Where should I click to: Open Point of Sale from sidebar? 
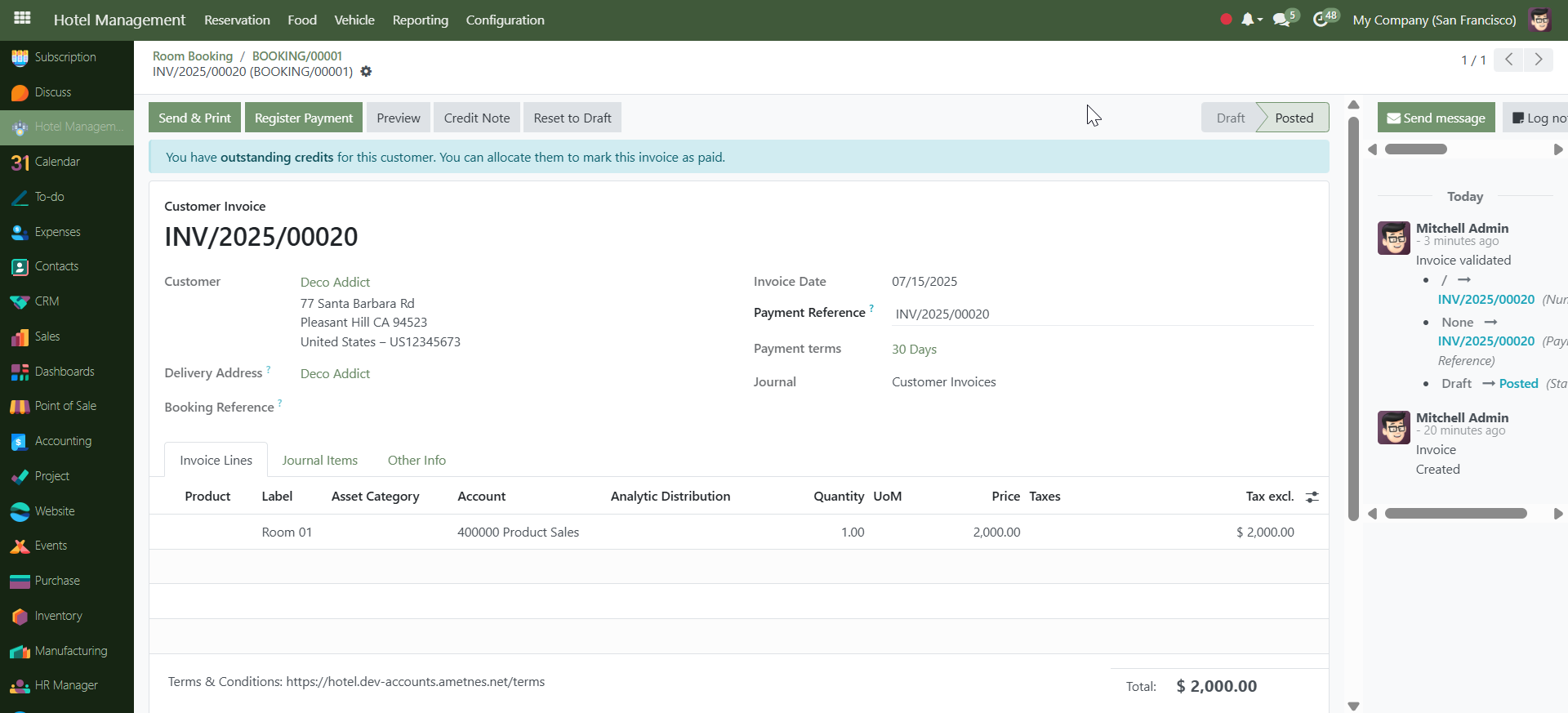pyautogui.click(x=65, y=406)
